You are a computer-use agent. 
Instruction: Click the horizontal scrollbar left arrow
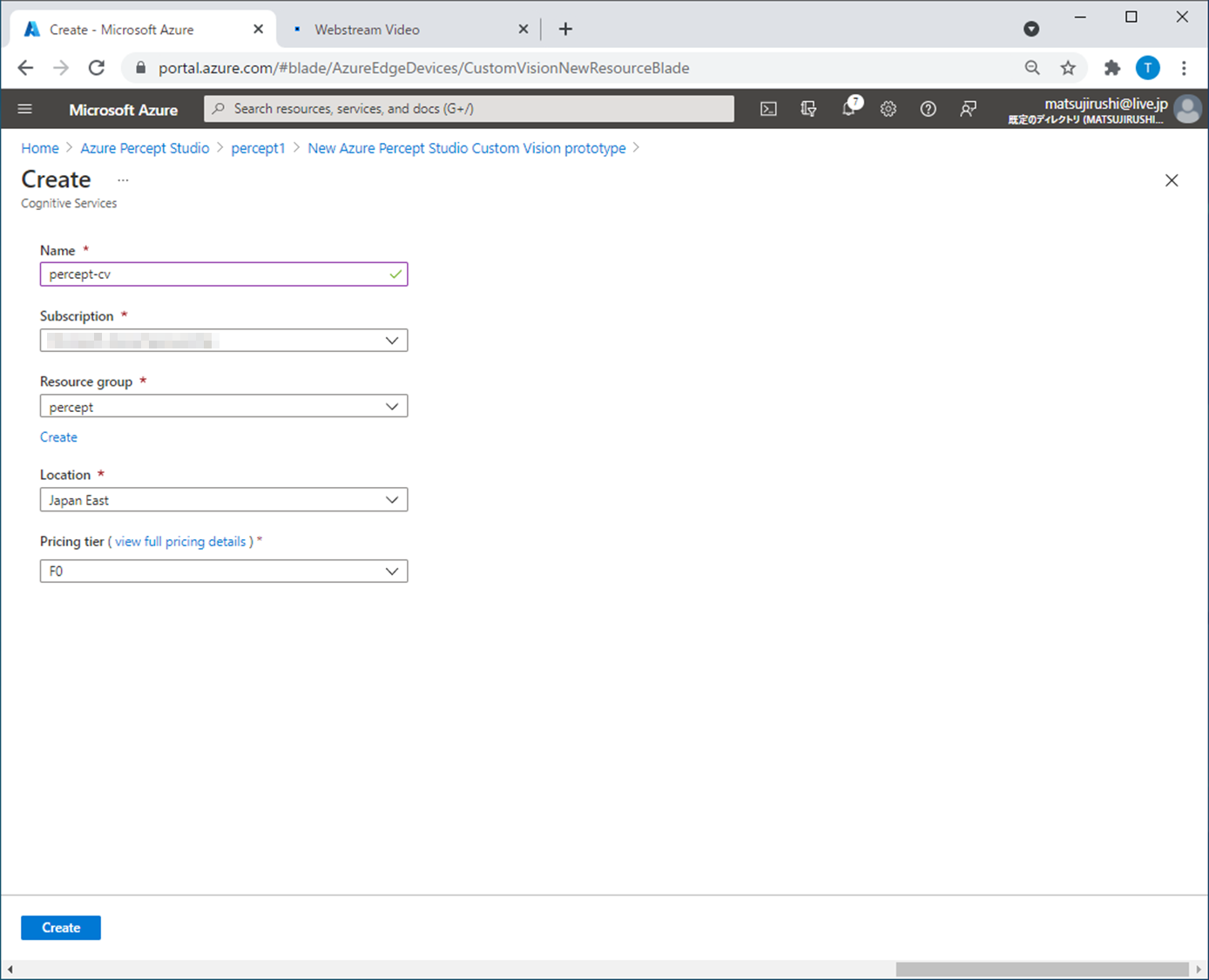coord(10,970)
